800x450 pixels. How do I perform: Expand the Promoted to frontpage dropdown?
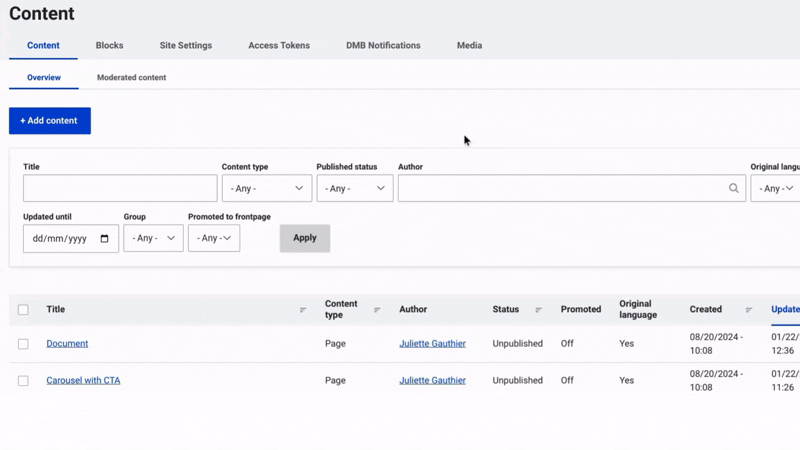pos(214,238)
